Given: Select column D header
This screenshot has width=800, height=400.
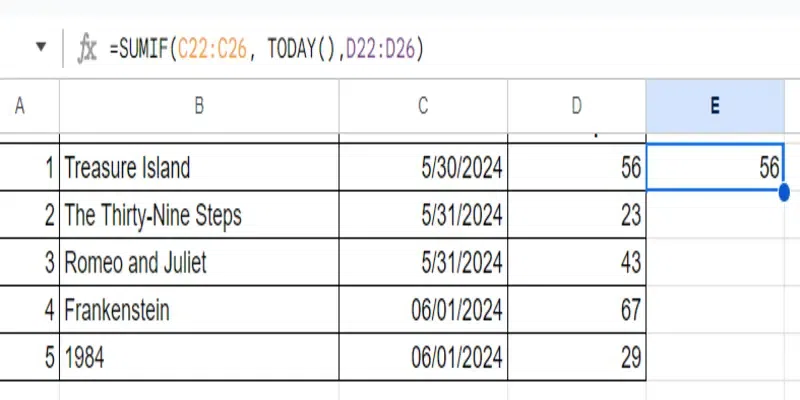Looking at the screenshot, I should click(x=577, y=106).
